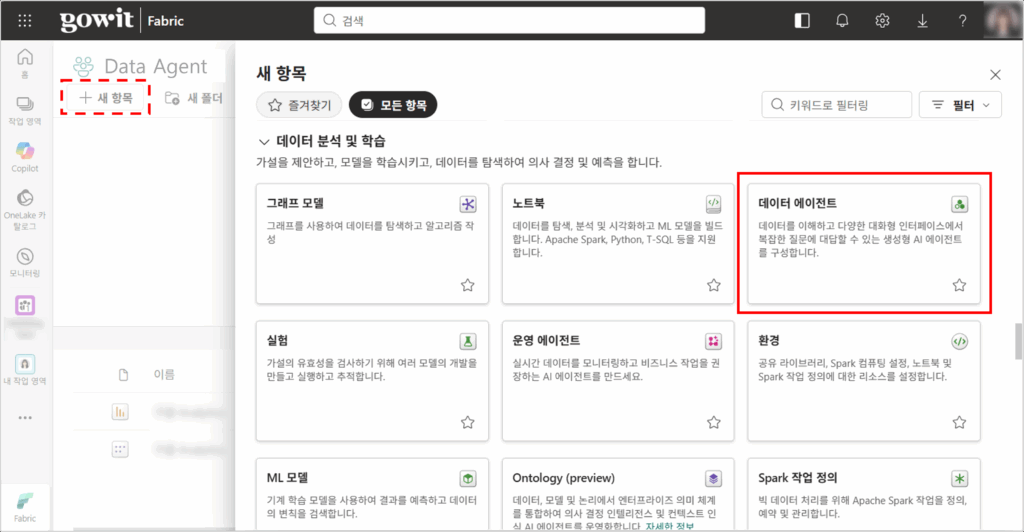Open notifications bell icon
Image resolution: width=1024 pixels, height=532 pixels.
[x=842, y=21]
